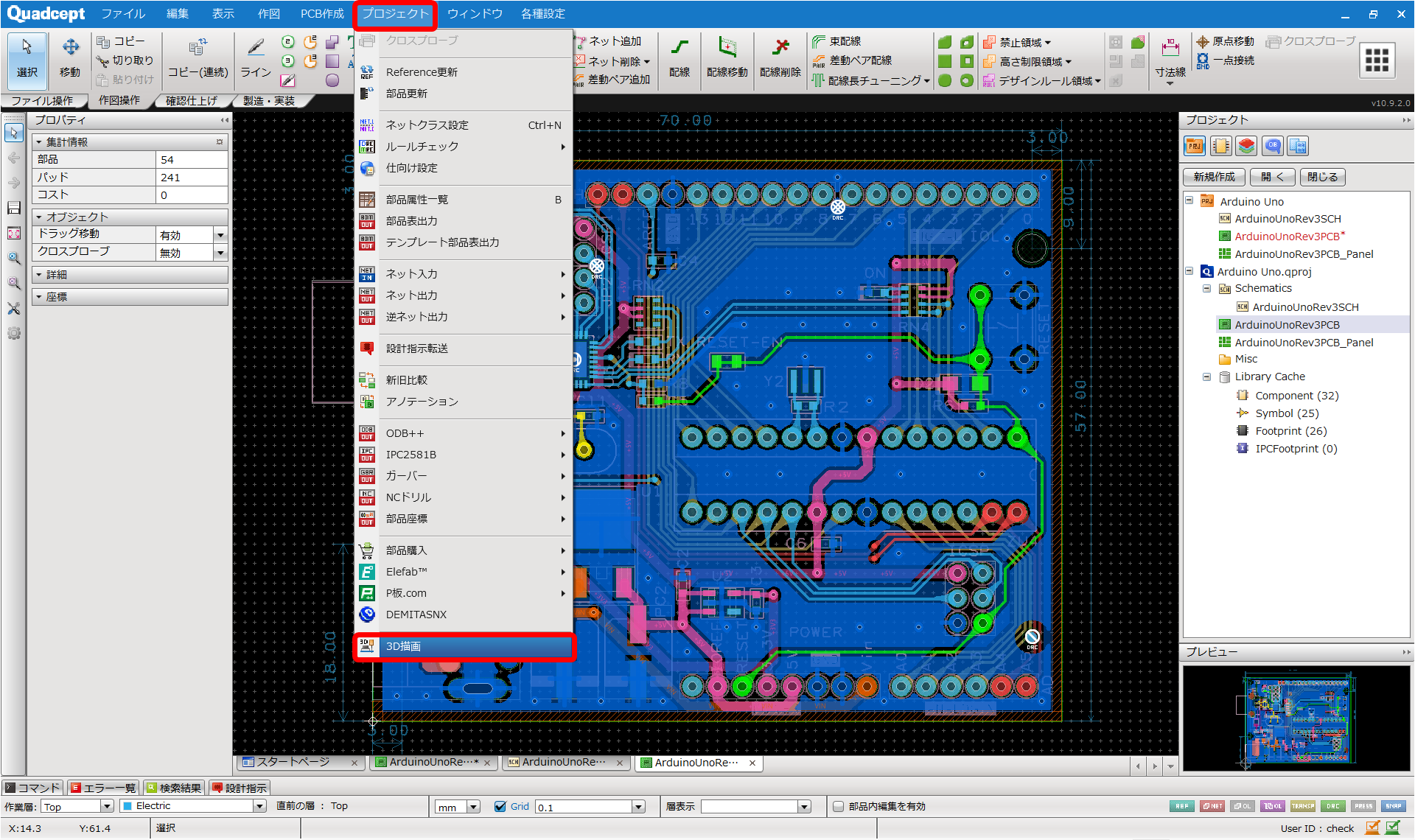This screenshot has width=1415, height=840.
Task: Click the Electric layer color swatch
Action: point(127,806)
